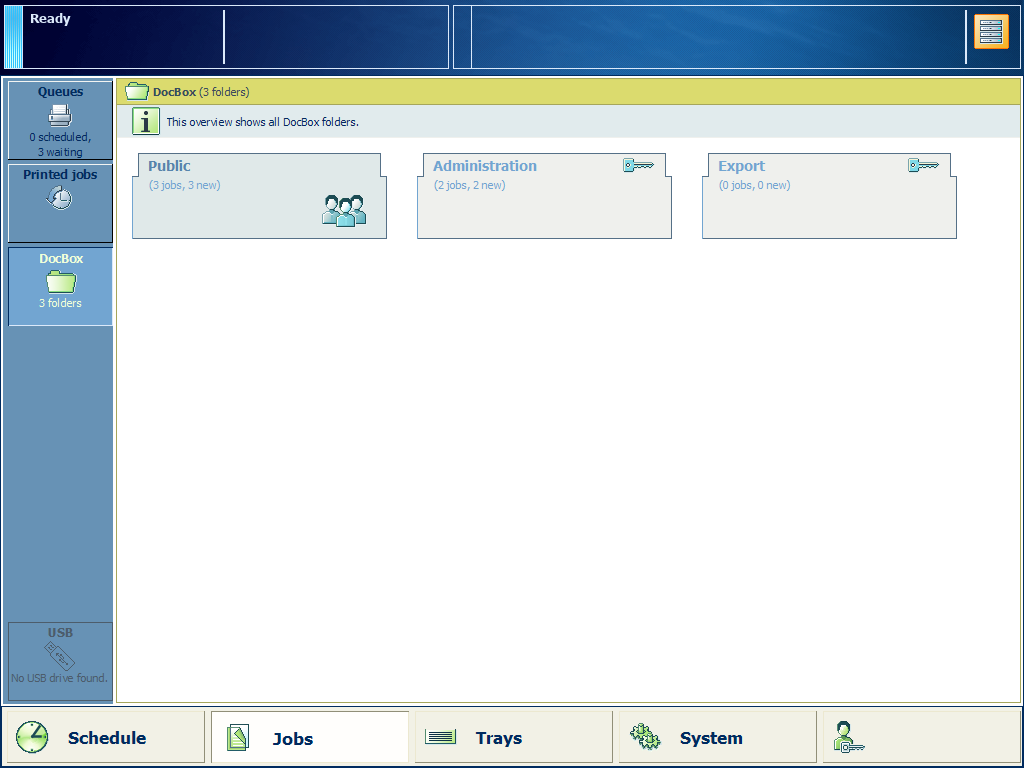Click the DocBox folder icon in the header
Image resolution: width=1024 pixels, height=768 pixels.
click(x=136, y=91)
